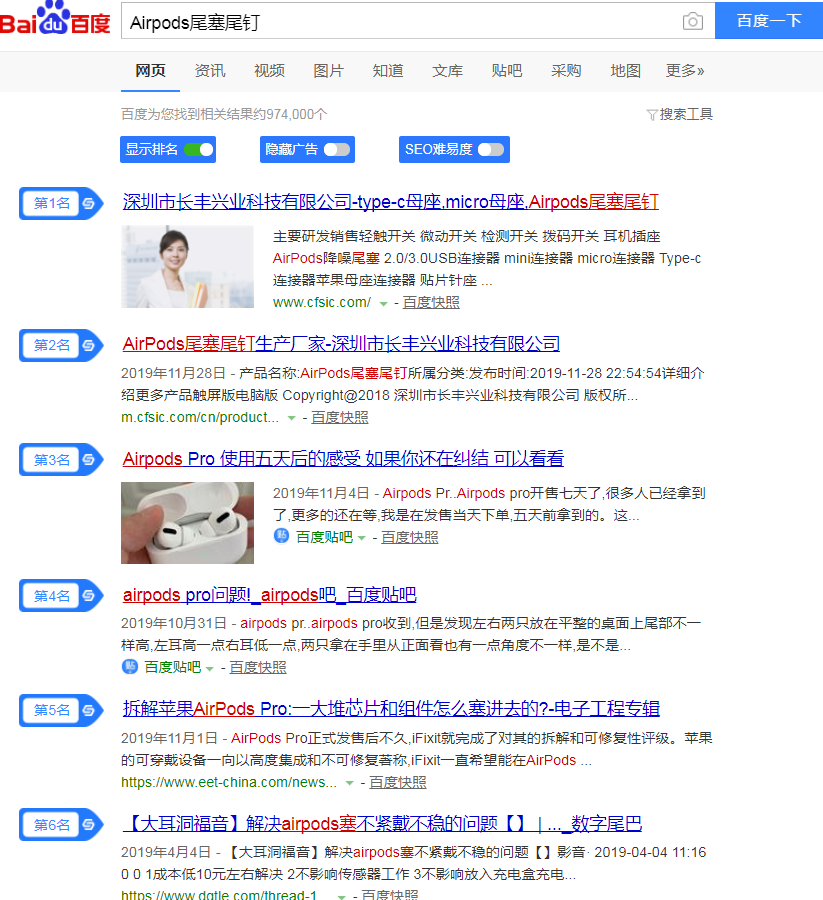The width and height of the screenshot is (823, 900).
Task: Click the 第1名 ranking badge
Action: point(61,203)
